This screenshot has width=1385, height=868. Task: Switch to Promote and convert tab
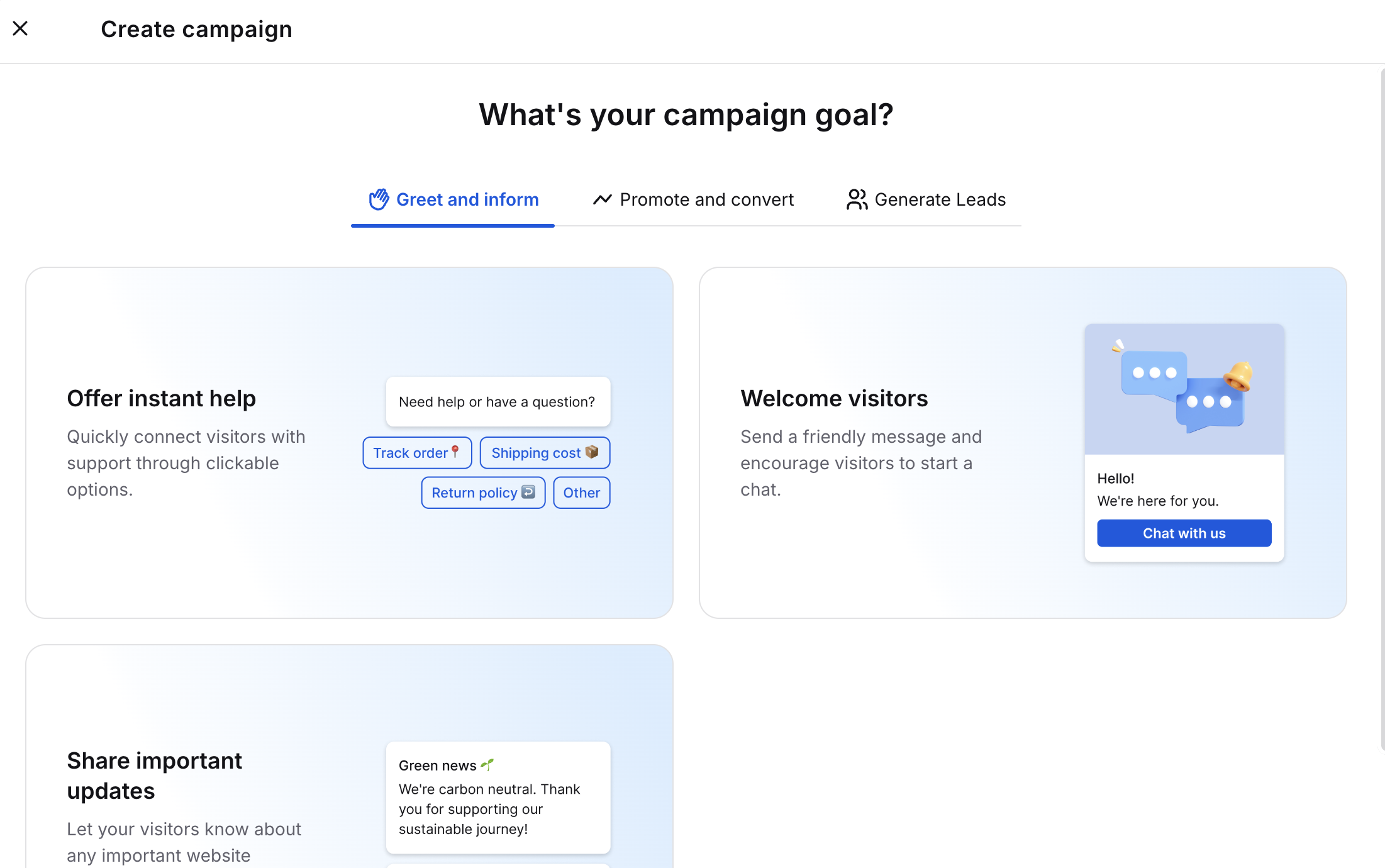[x=693, y=199]
